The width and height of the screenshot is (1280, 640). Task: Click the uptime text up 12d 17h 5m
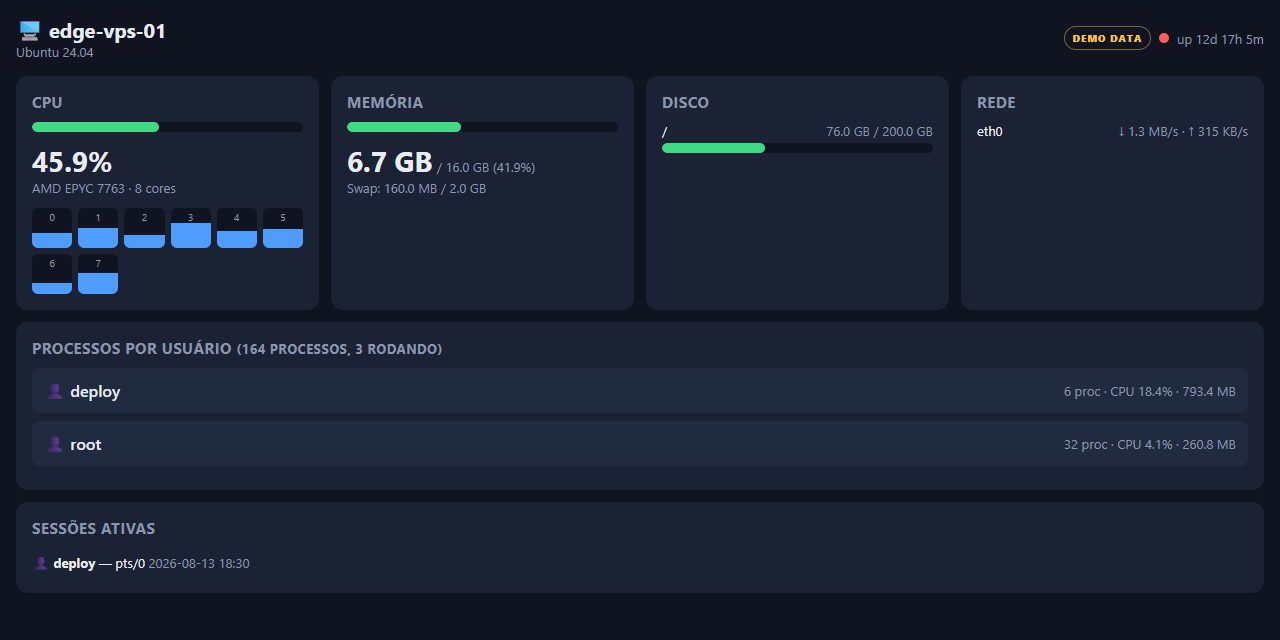[x=1220, y=39]
